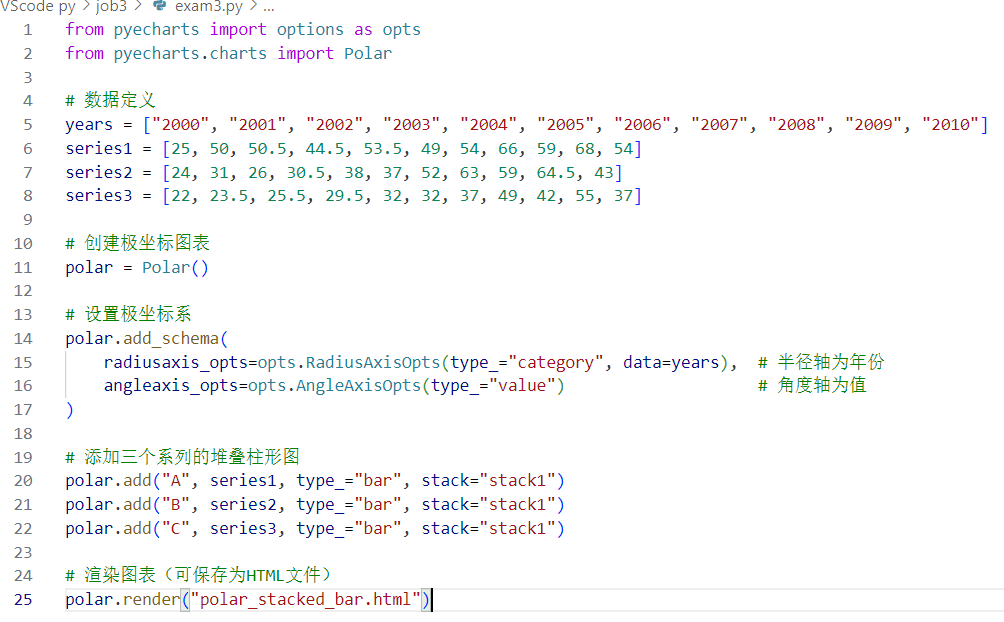Click the string "C" on line 22
The height and width of the screenshot is (622, 1004).
(x=175, y=529)
